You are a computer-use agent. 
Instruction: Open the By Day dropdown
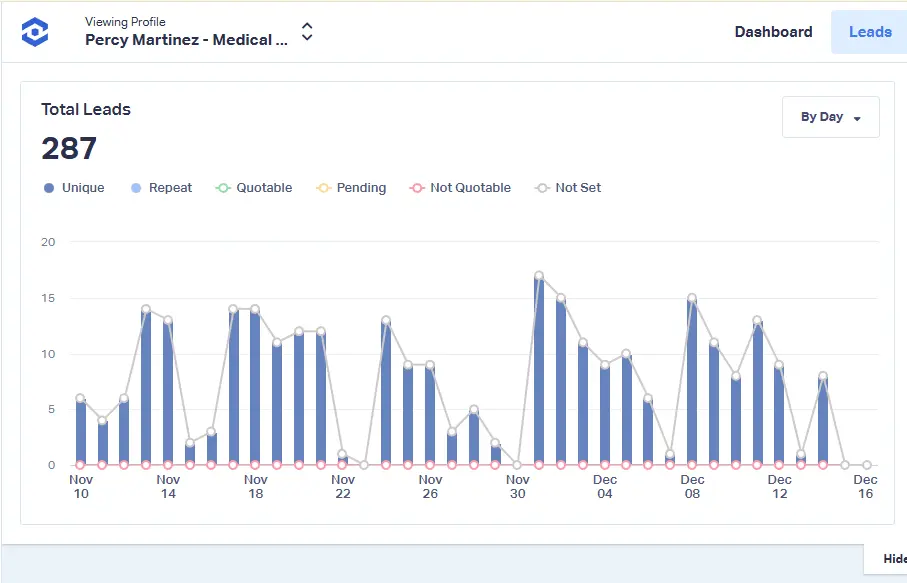pyautogui.click(x=830, y=117)
